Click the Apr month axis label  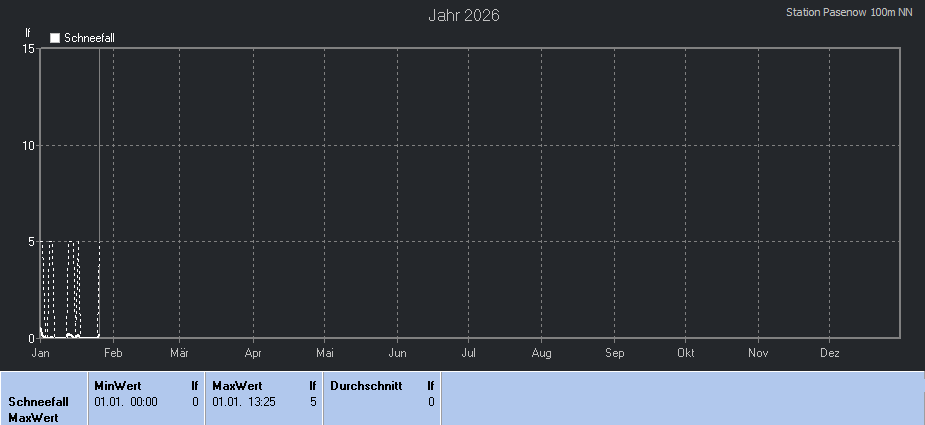click(x=253, y=353)
